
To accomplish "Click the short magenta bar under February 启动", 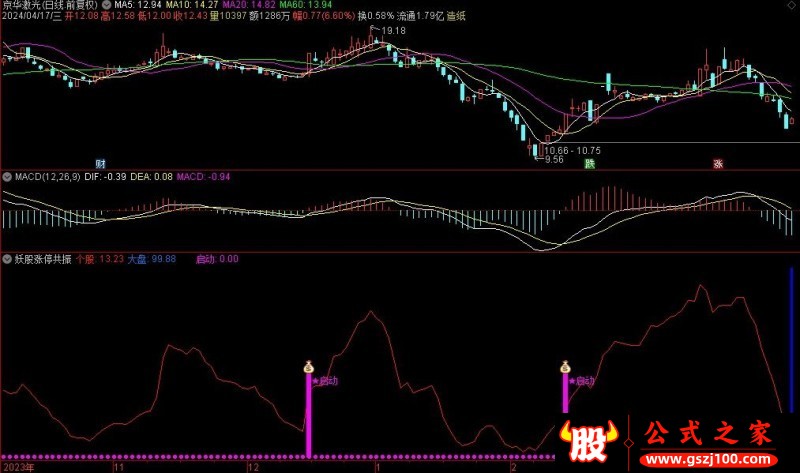I will [x=565, y=392].
